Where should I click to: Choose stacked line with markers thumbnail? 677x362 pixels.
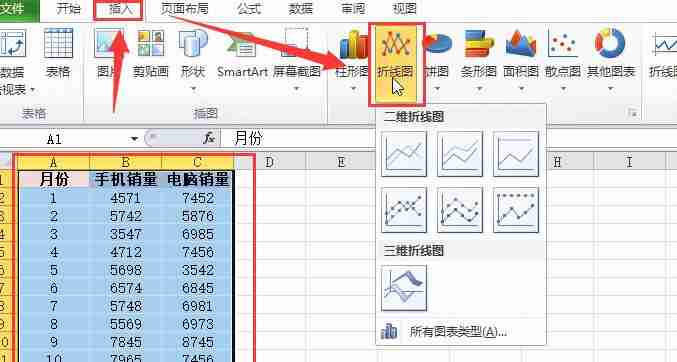460,210
